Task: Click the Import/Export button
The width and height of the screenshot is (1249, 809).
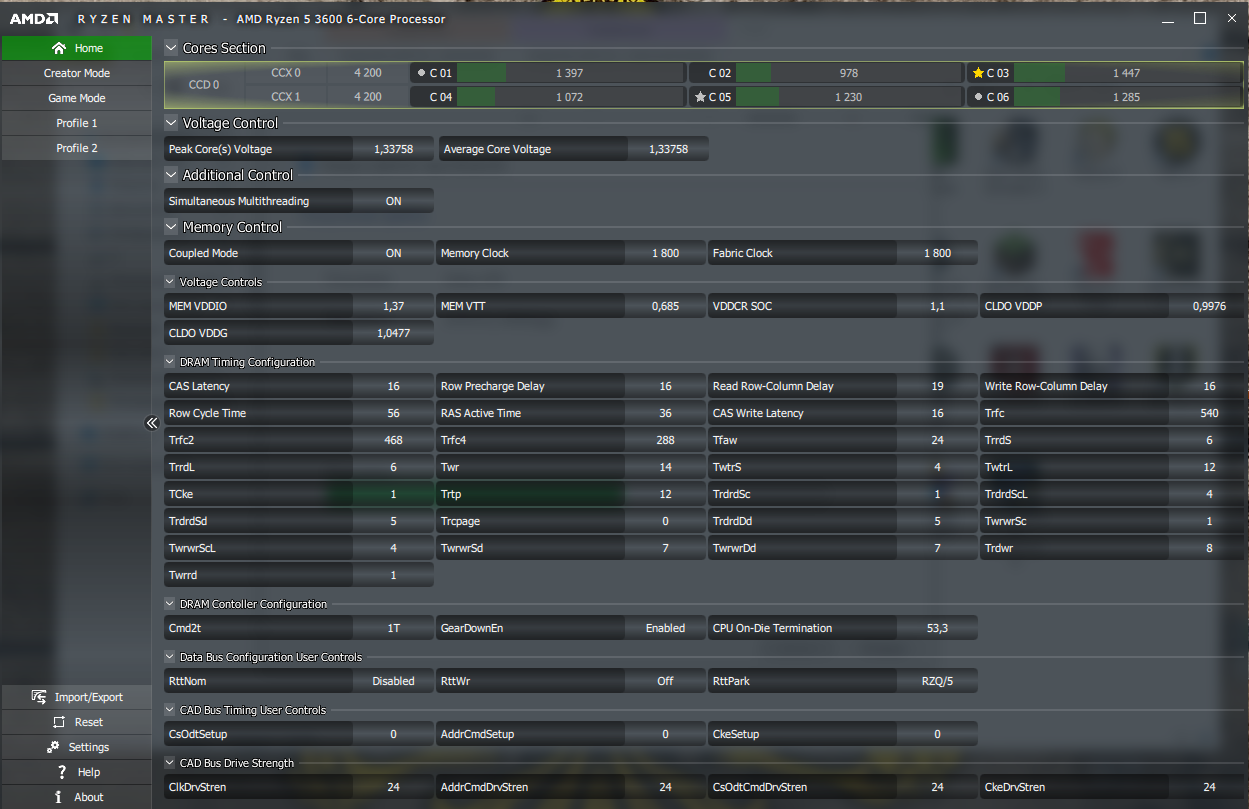Action: coord(77,697)
